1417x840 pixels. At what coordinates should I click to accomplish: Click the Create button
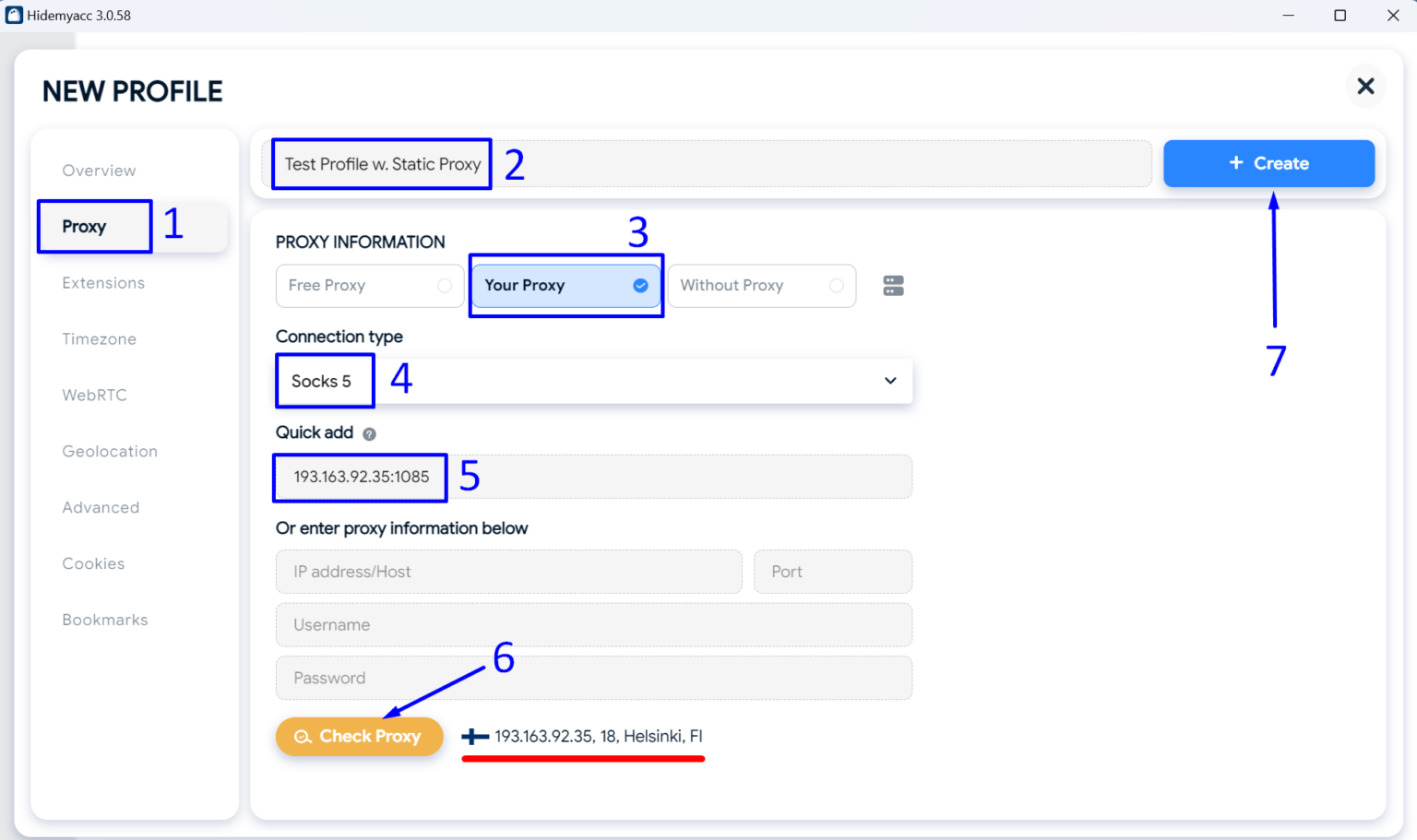[x=1268, y=163]
